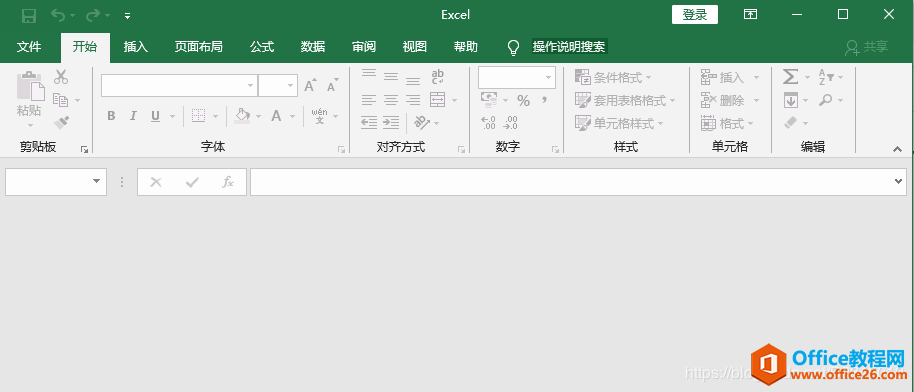914x392 pixels.
Task: Open the Customize Quick Access Toolbar menu
Action: pos(128,16)
